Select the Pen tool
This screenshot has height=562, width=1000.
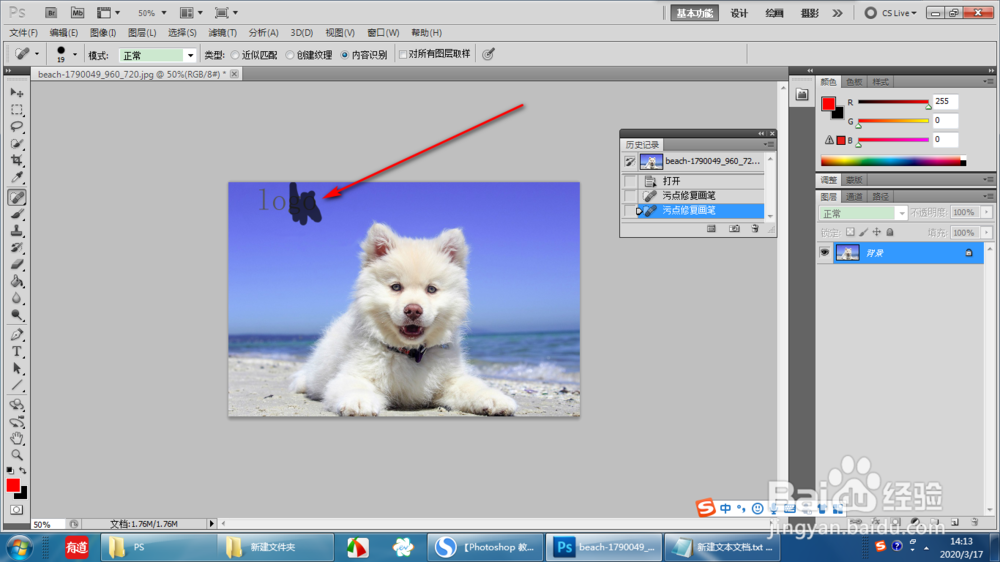[17, 335]
